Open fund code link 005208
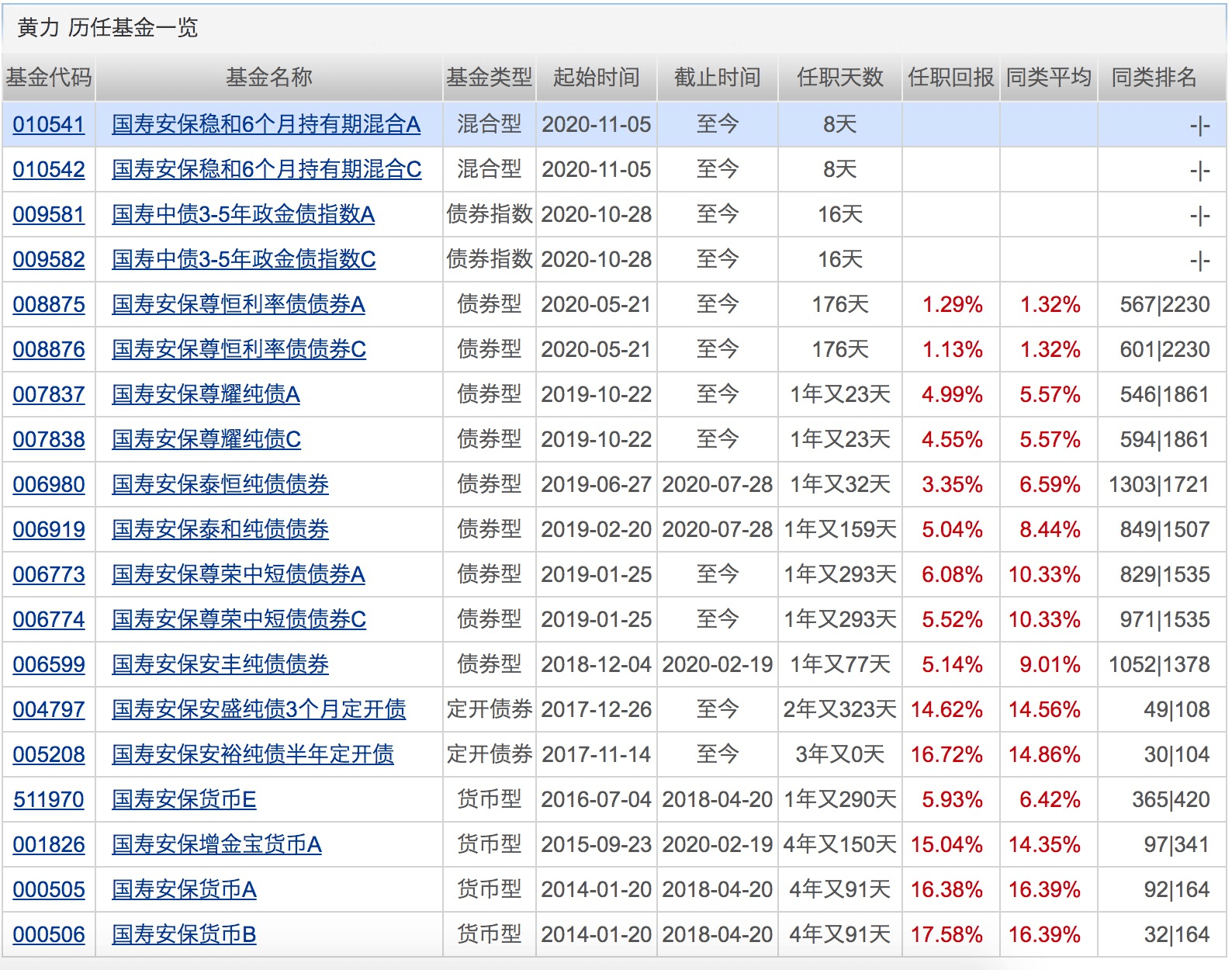 click(x=48, y=754)
